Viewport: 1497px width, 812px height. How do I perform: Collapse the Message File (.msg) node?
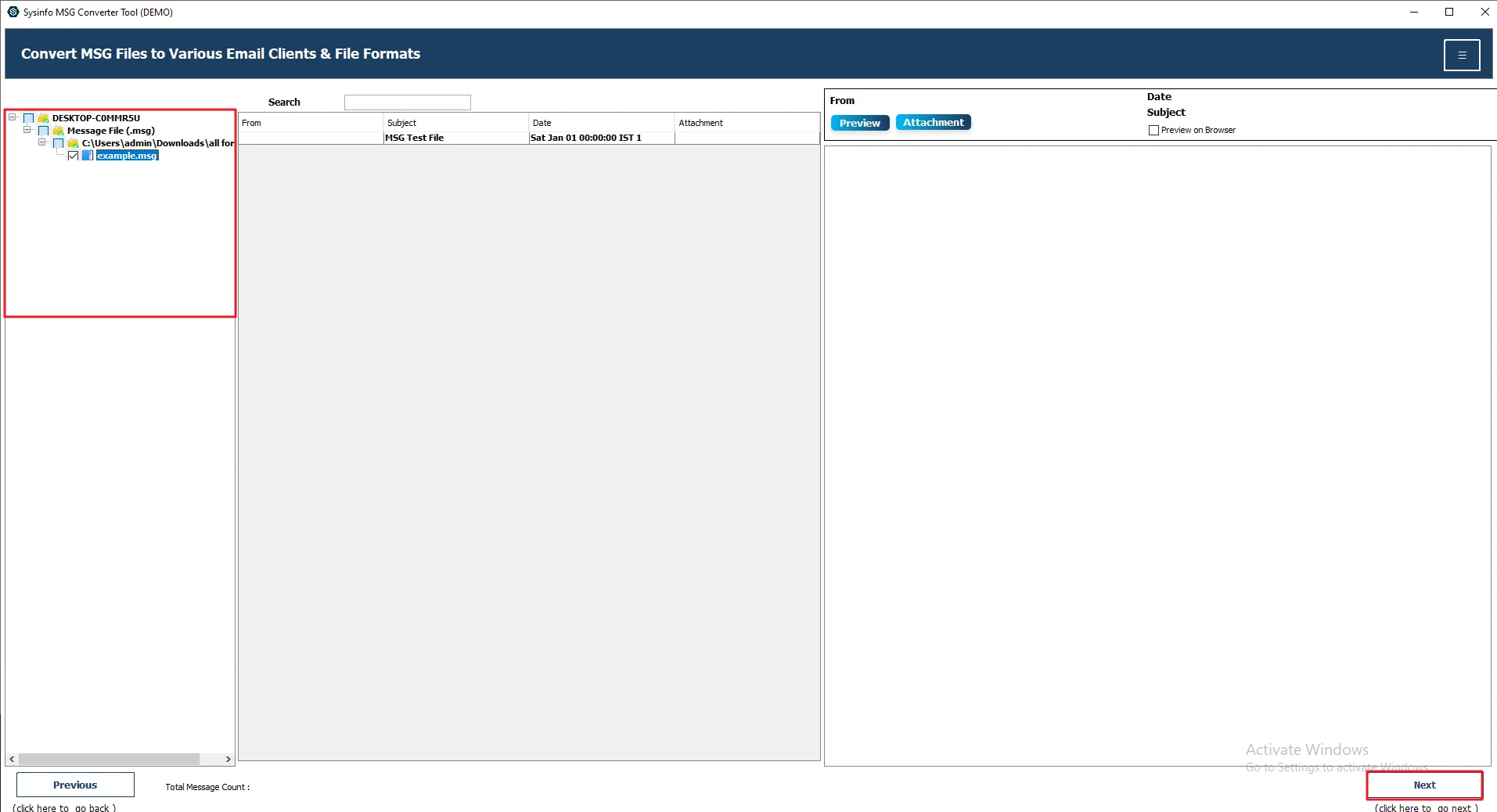coord(27,130)
